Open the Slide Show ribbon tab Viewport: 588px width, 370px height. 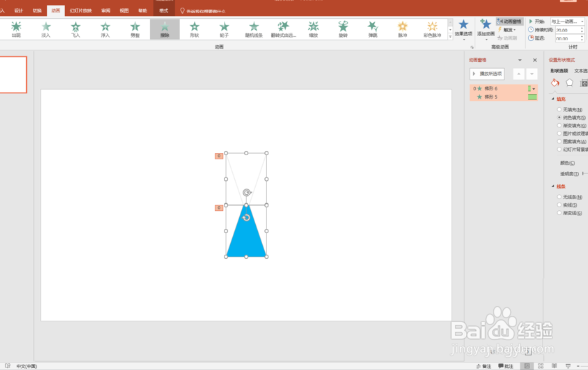click(81, 10)
